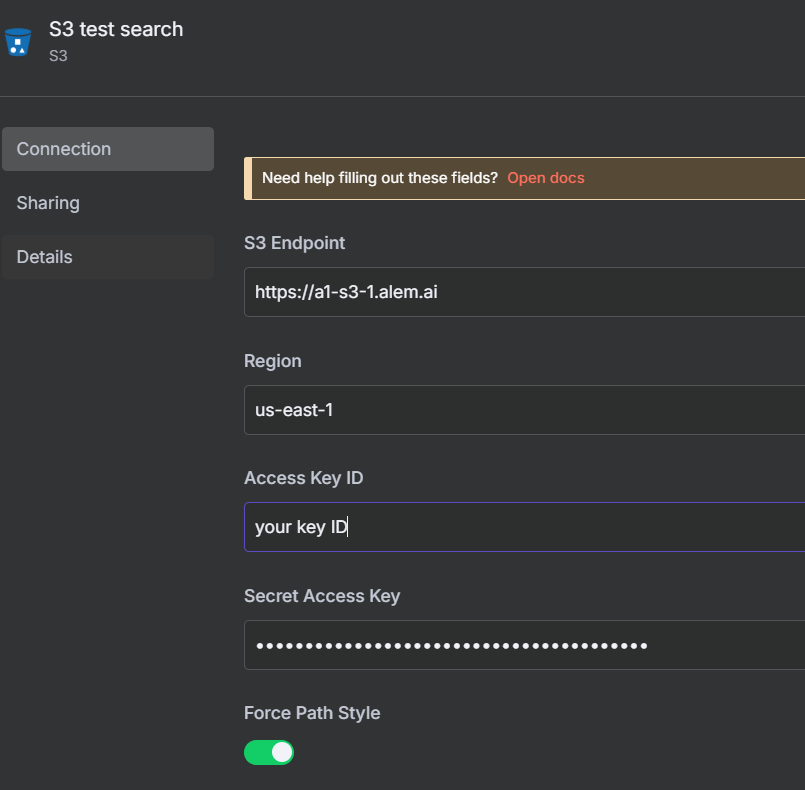Click the blue S3 bucket icon
This screenshot has width=805, height=790.
[18, 41]
